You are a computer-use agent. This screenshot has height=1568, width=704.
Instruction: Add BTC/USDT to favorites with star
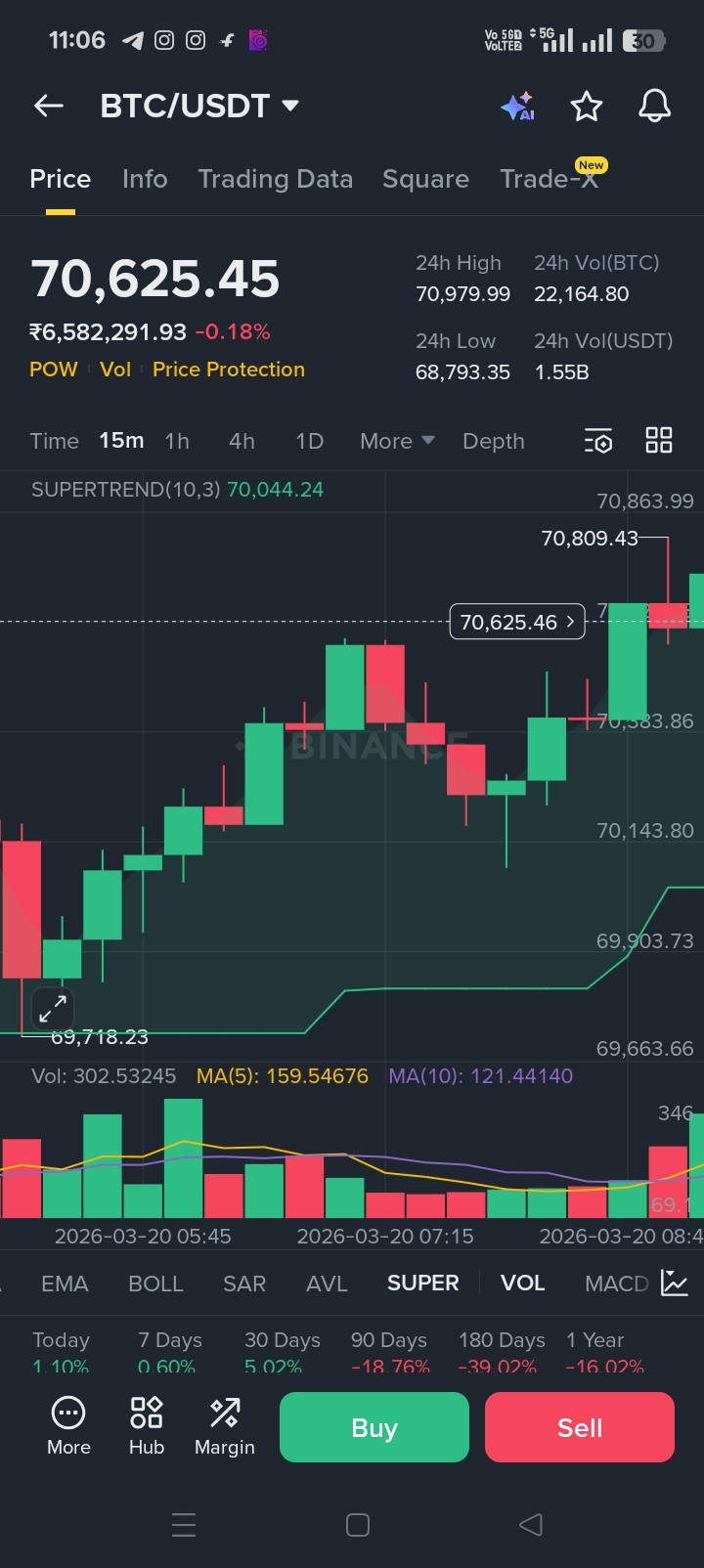tap(587, 106)
